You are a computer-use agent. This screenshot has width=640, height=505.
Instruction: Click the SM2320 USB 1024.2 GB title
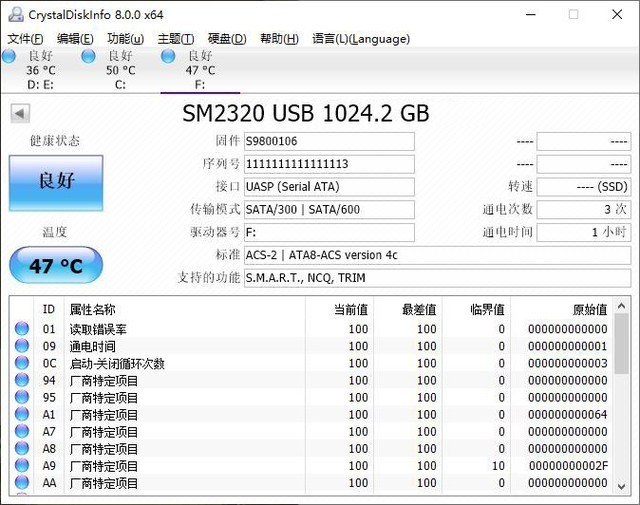[x=305, y=113]
